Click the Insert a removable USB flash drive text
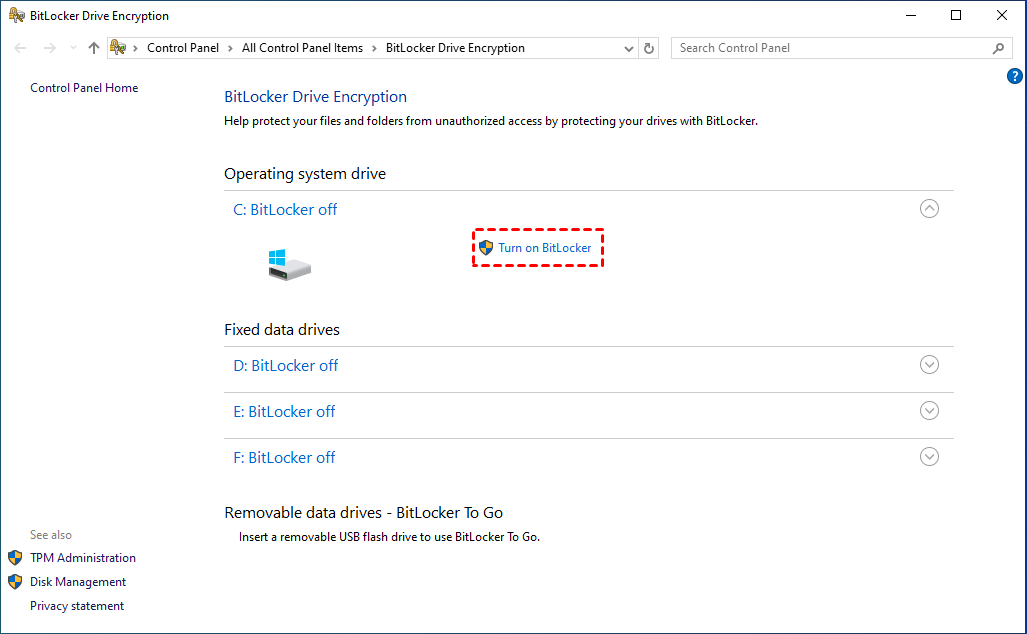 pyautogui.click(x=389, y=537)
